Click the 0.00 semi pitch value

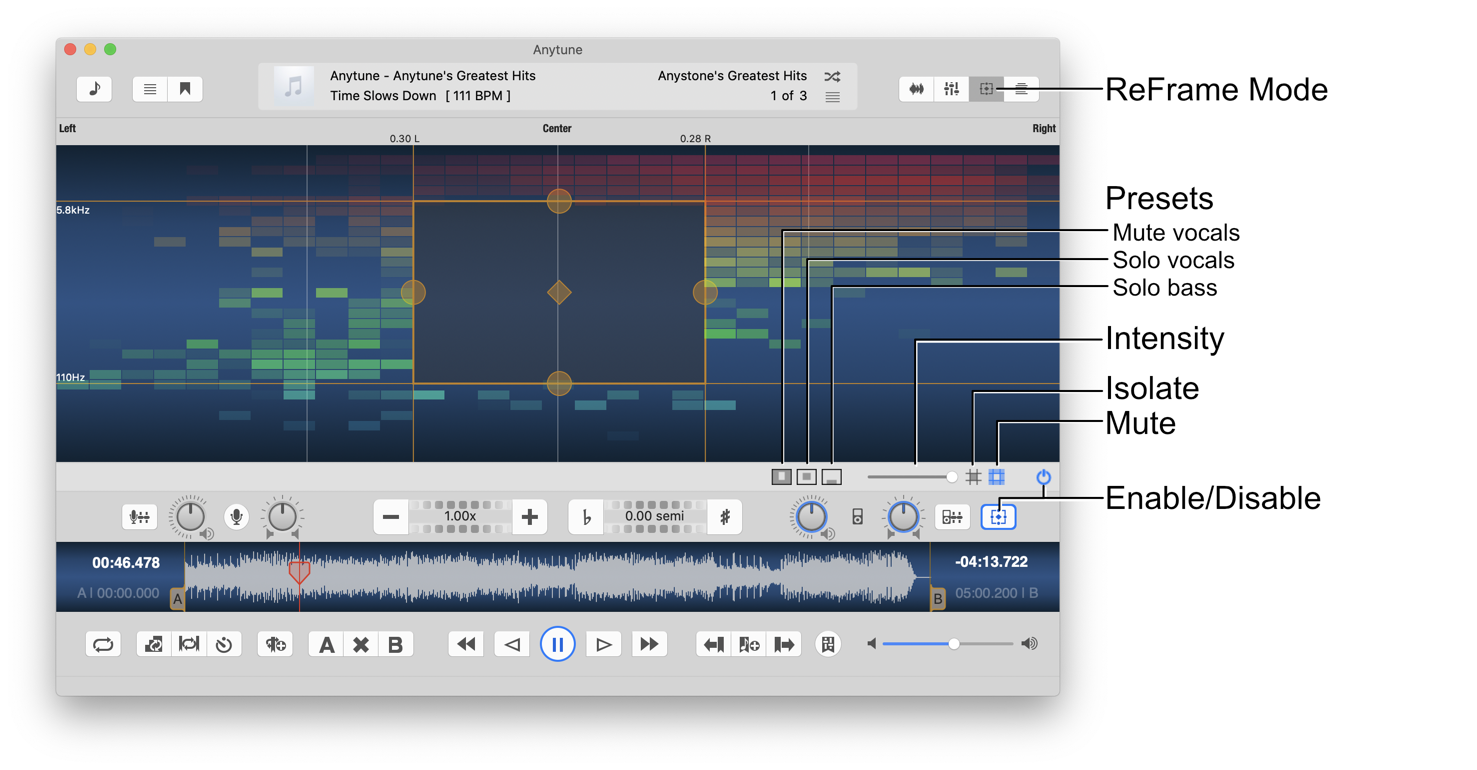click(x=655, y=517)
